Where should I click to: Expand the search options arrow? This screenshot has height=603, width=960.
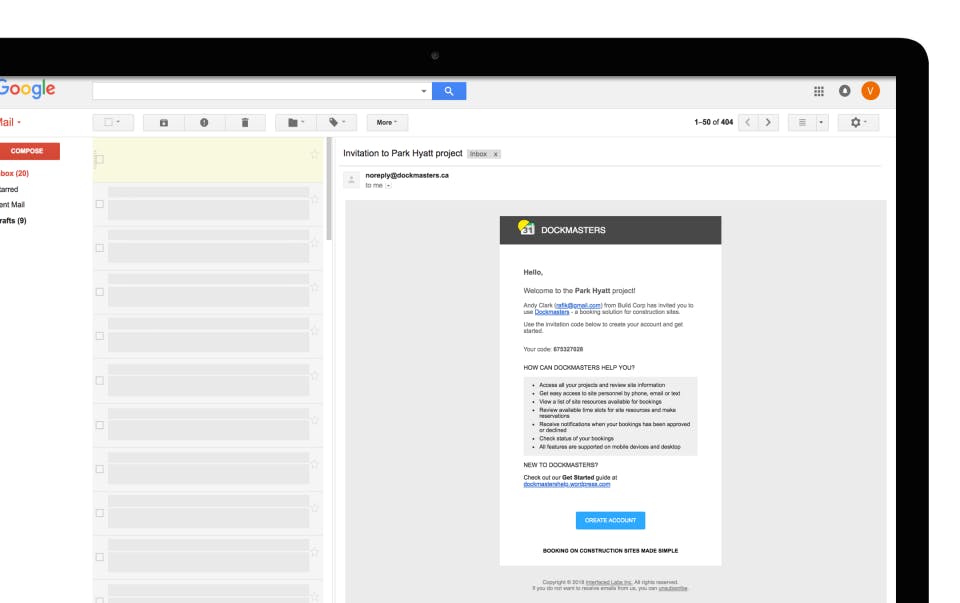(424, 91)
